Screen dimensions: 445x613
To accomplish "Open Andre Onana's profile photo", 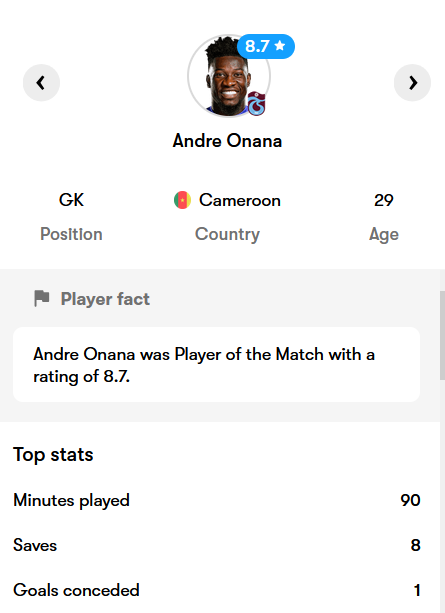I will tap(229, 76).
